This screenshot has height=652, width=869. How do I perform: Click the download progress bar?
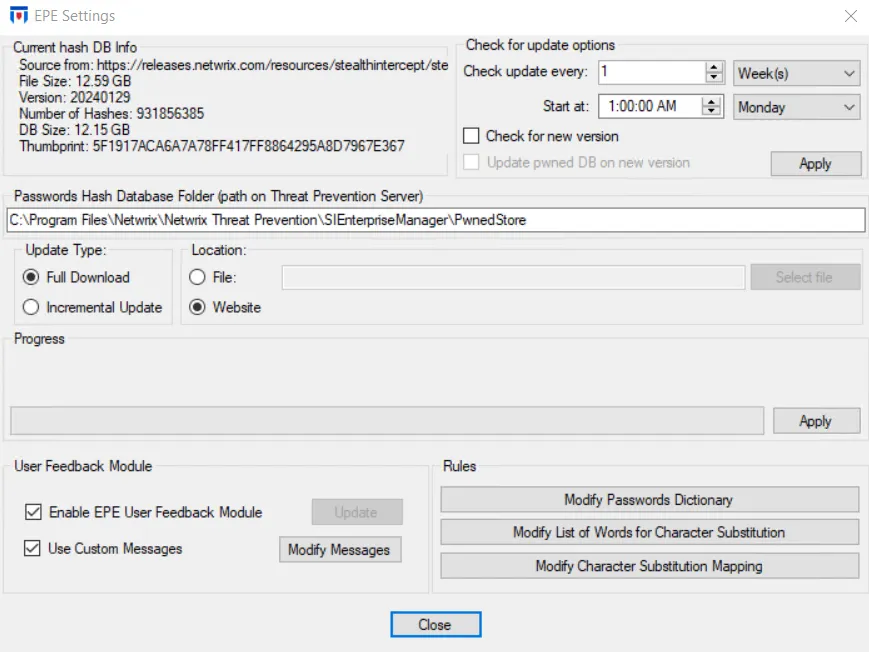[x=387, y=421]
